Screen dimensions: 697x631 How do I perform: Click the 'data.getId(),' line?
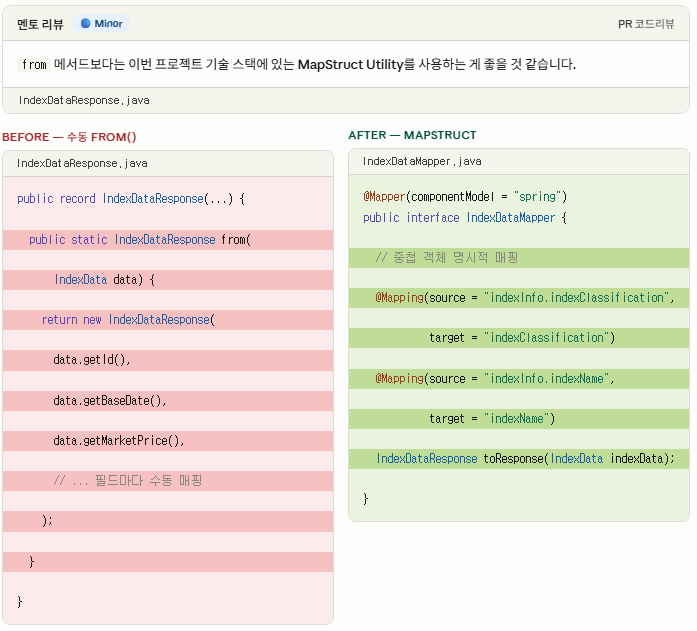168,360
